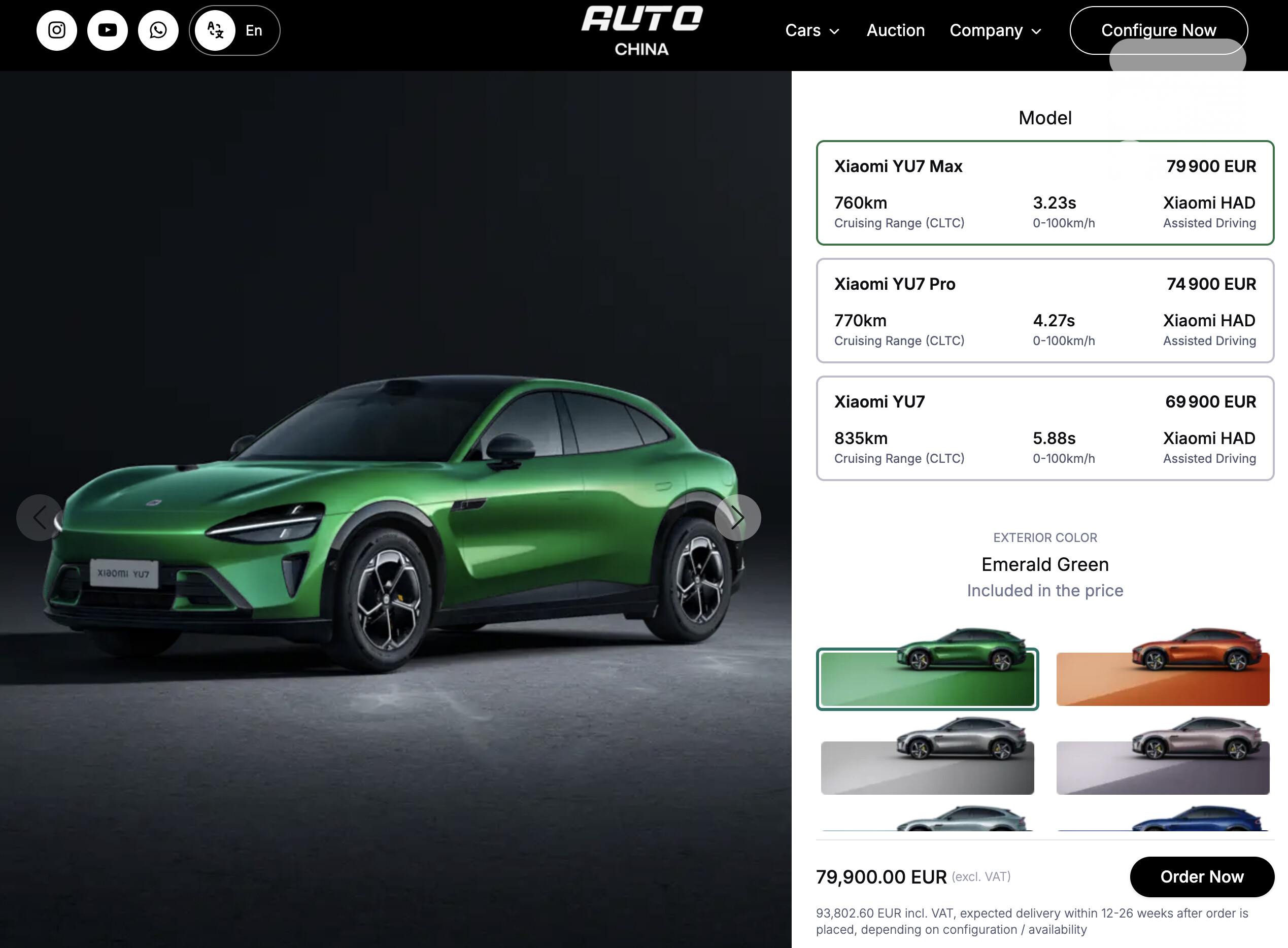This screenshot has height=948, width=1288.
Task: Open the Auction page
Action: 895,30
